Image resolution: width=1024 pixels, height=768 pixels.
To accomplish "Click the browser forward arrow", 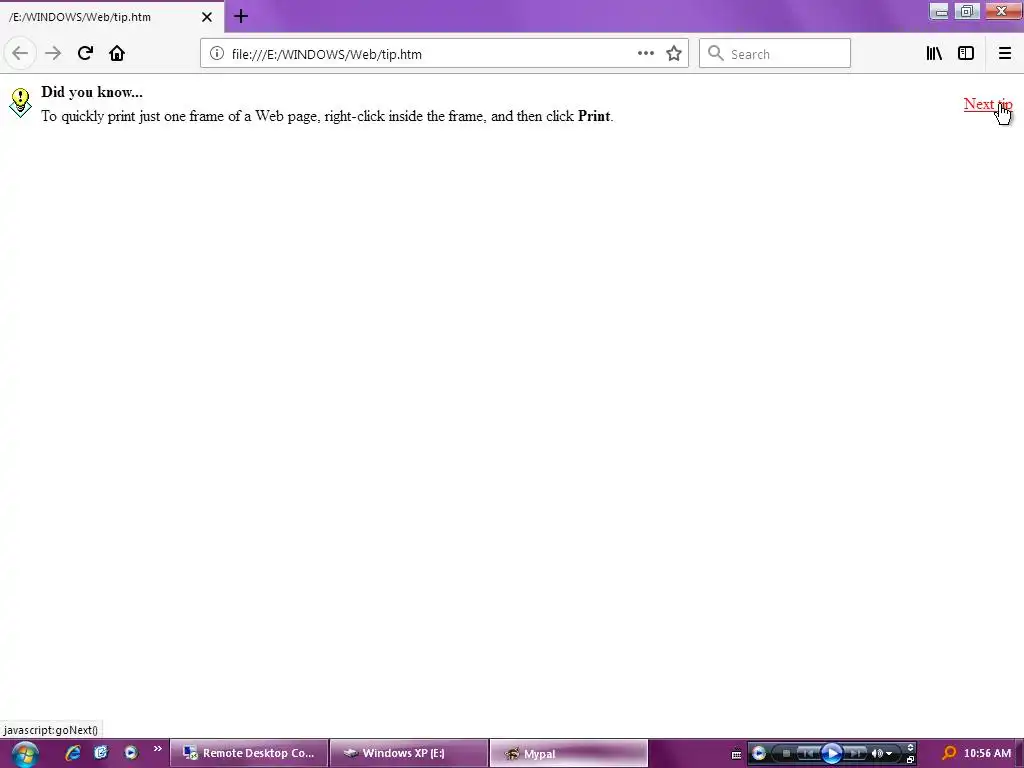I will [53, 54].
